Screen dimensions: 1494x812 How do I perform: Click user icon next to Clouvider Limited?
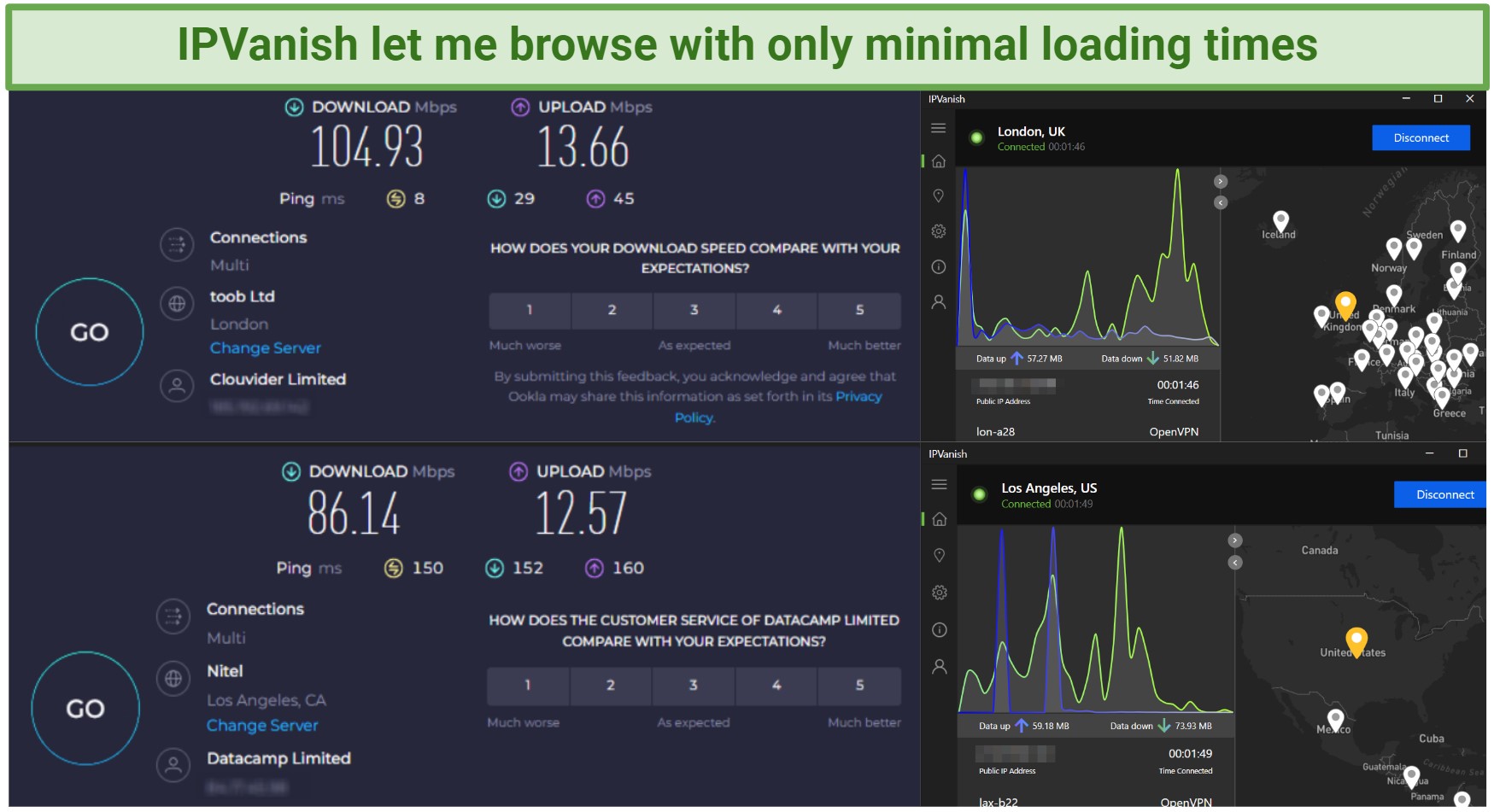click(176, 386)
